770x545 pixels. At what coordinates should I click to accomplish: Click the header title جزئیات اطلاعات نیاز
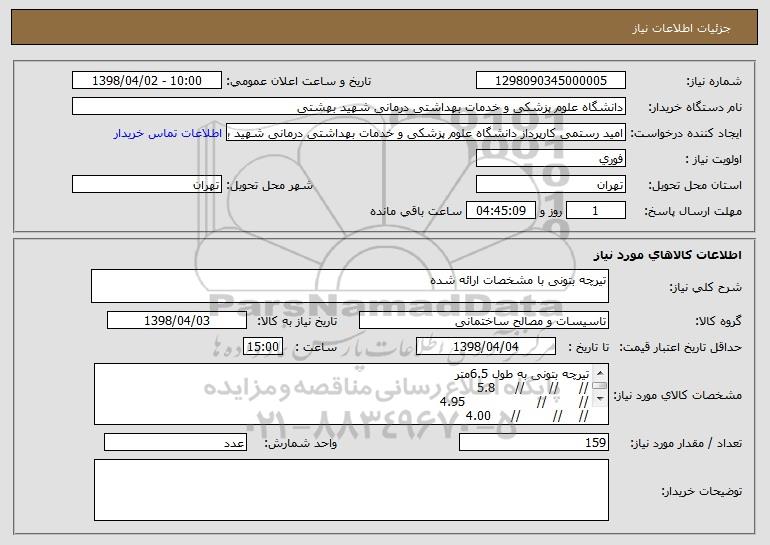tap(682, 28)
